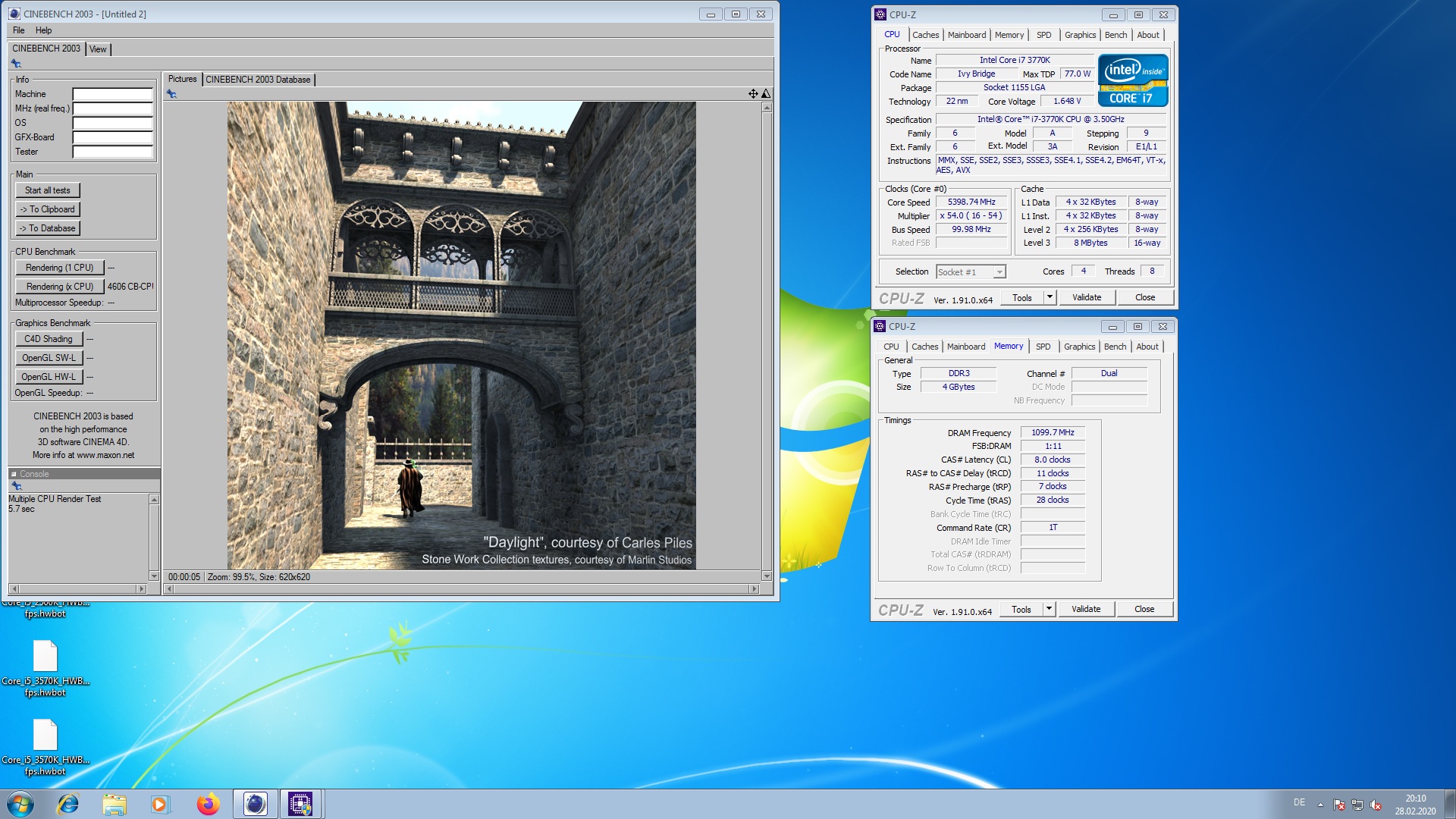Open Mainboard tab in upper CPU-Z
The image size is (1456, 819).
[967, 35]
